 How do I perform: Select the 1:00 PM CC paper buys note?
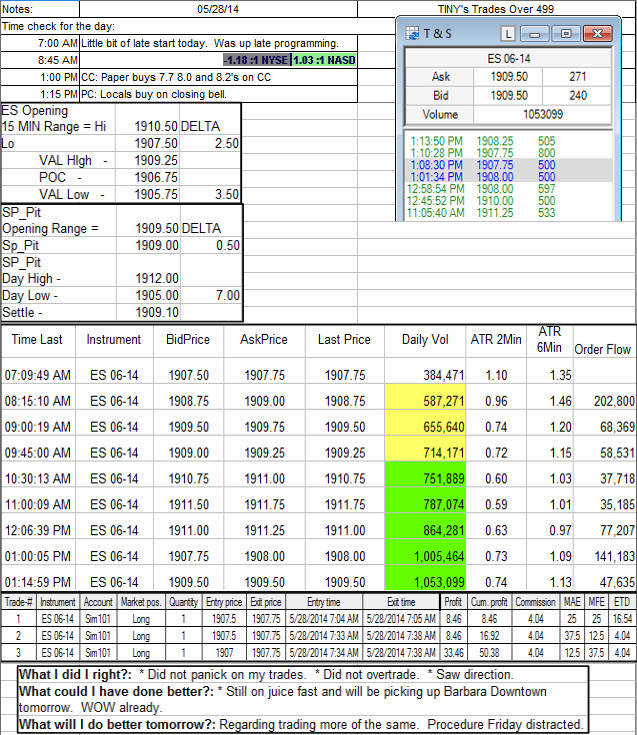point(218,77)
